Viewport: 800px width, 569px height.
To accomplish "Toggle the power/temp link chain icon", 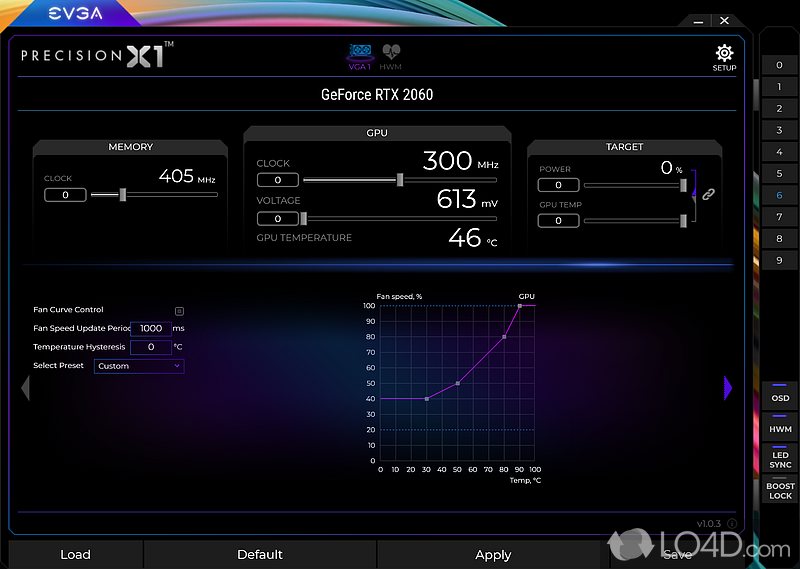I will 708,194.
